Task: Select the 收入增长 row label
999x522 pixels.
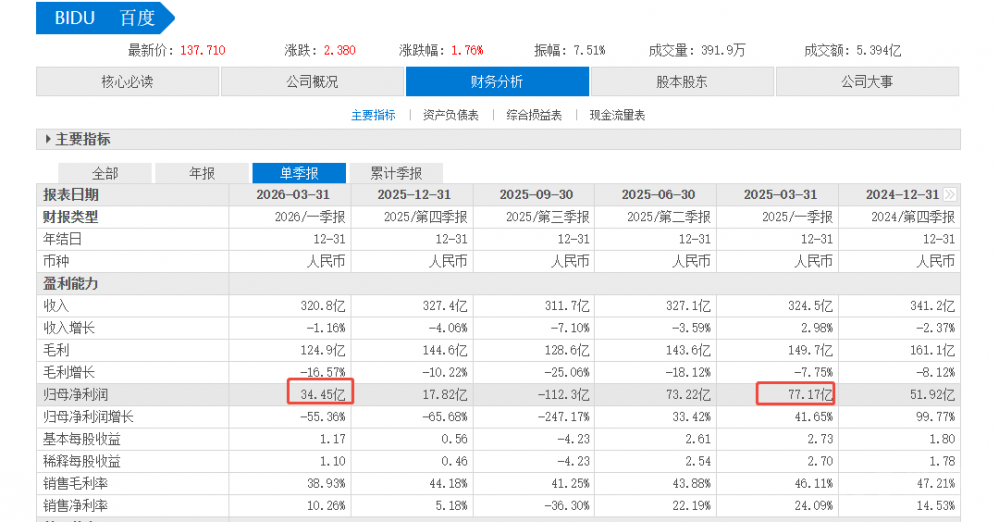Action: [69, 328]
